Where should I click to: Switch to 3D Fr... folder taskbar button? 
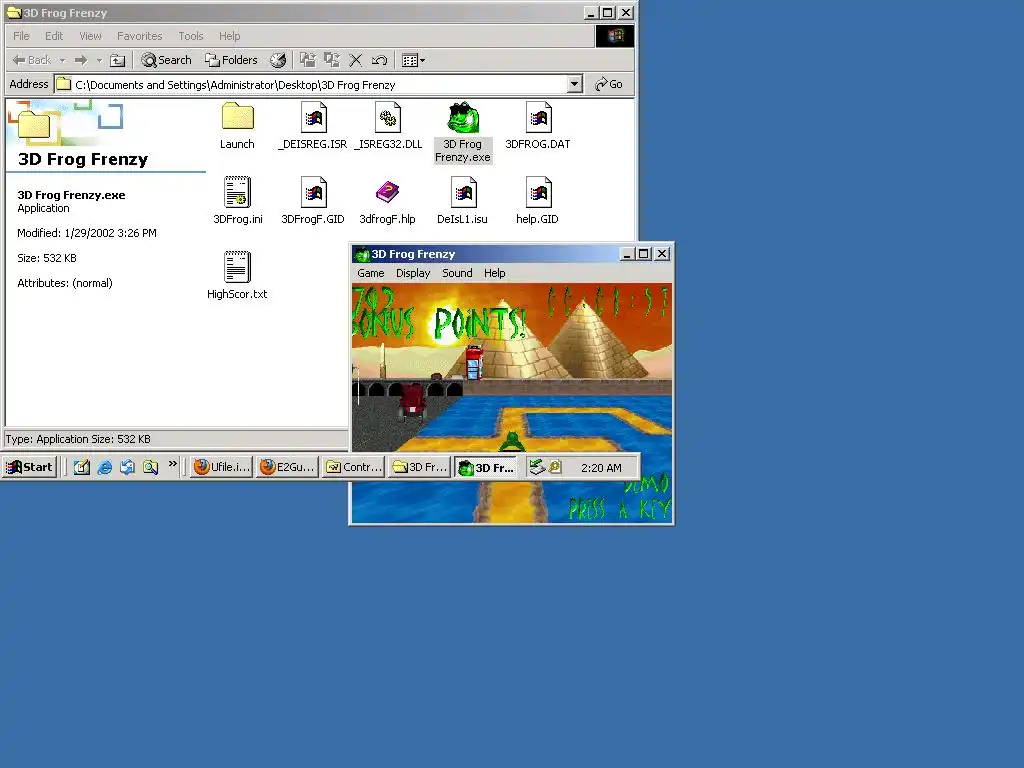tap(419, 467)
